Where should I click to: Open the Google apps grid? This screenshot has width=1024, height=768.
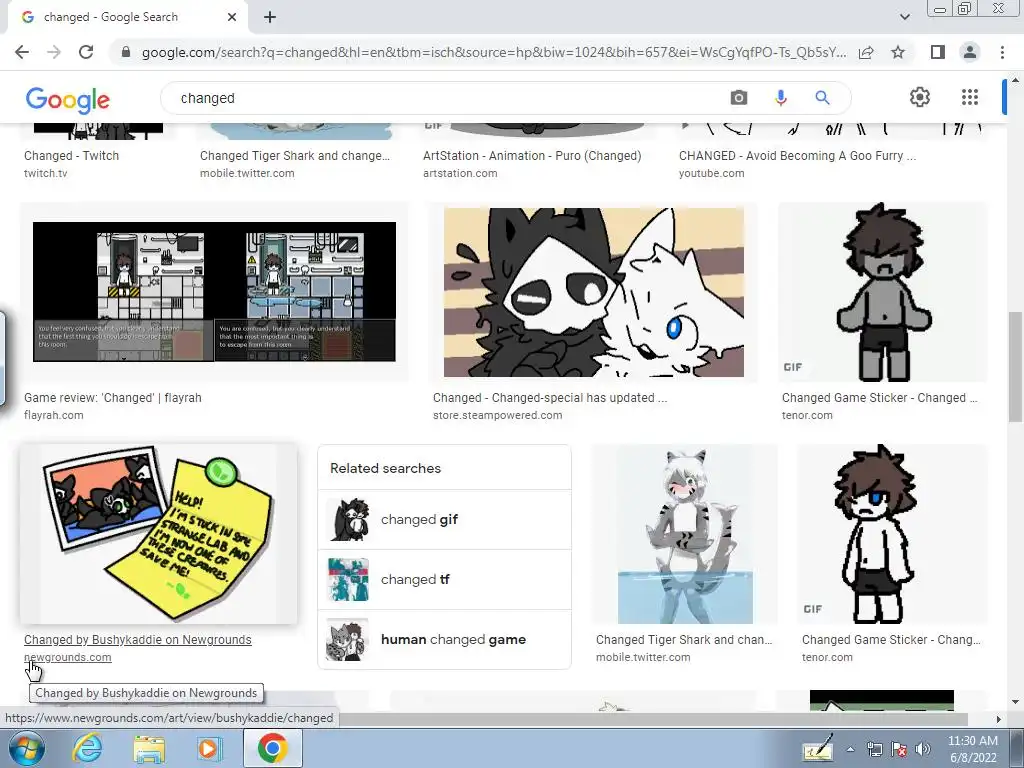pos(970,97)
